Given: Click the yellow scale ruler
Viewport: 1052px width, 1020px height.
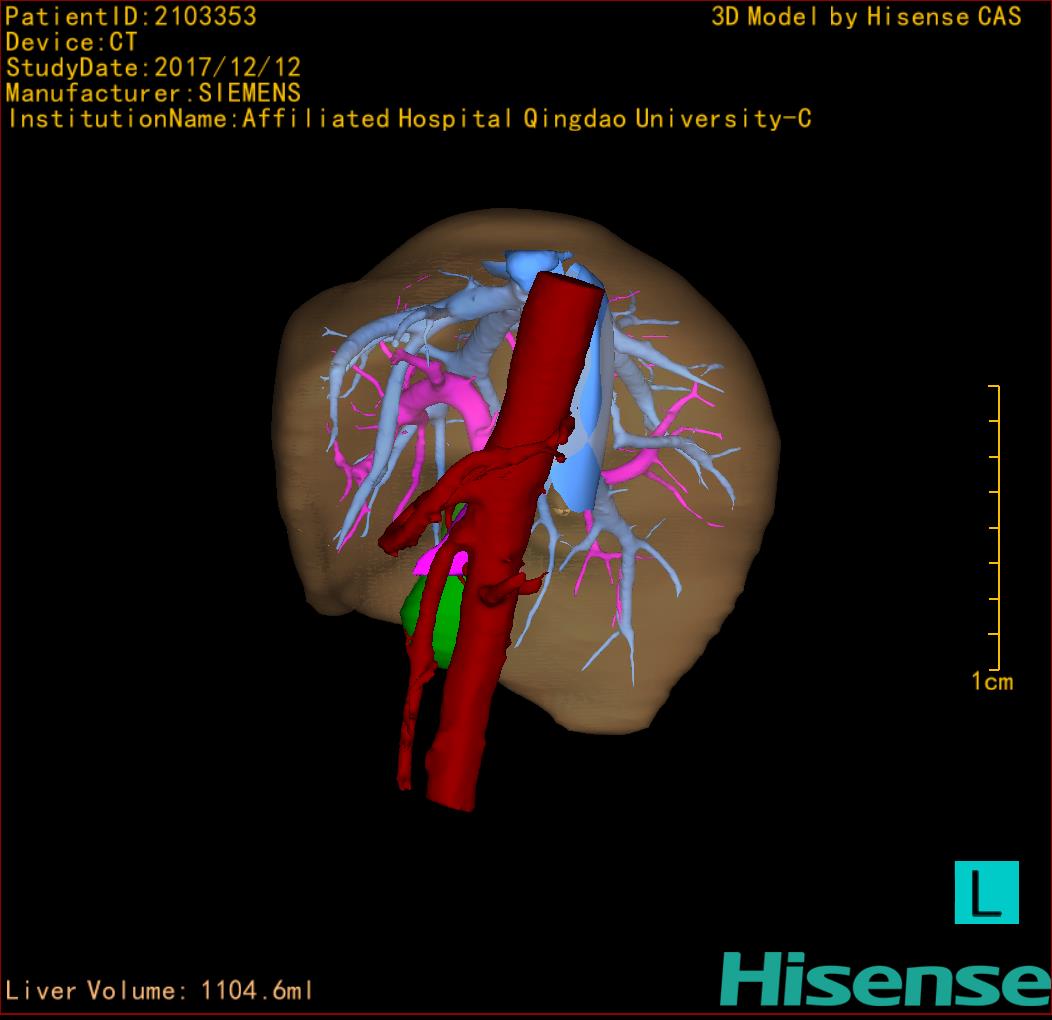Looking at the screenshot, I should [994, 527].
